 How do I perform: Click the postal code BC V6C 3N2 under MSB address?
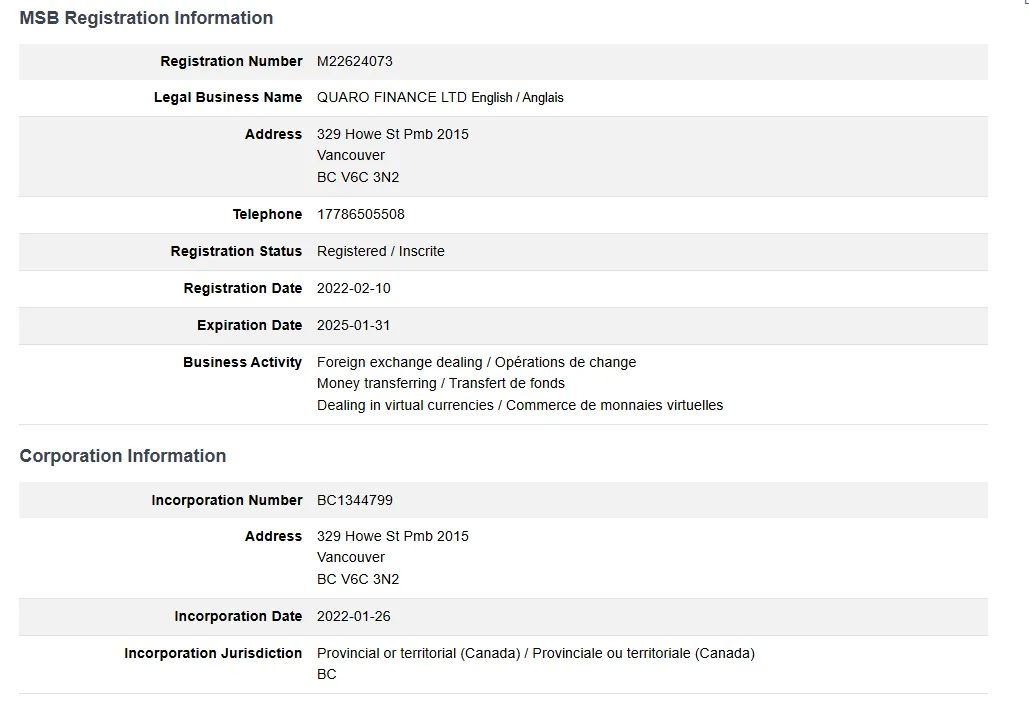pyautogui.click(x=358, y=177)
